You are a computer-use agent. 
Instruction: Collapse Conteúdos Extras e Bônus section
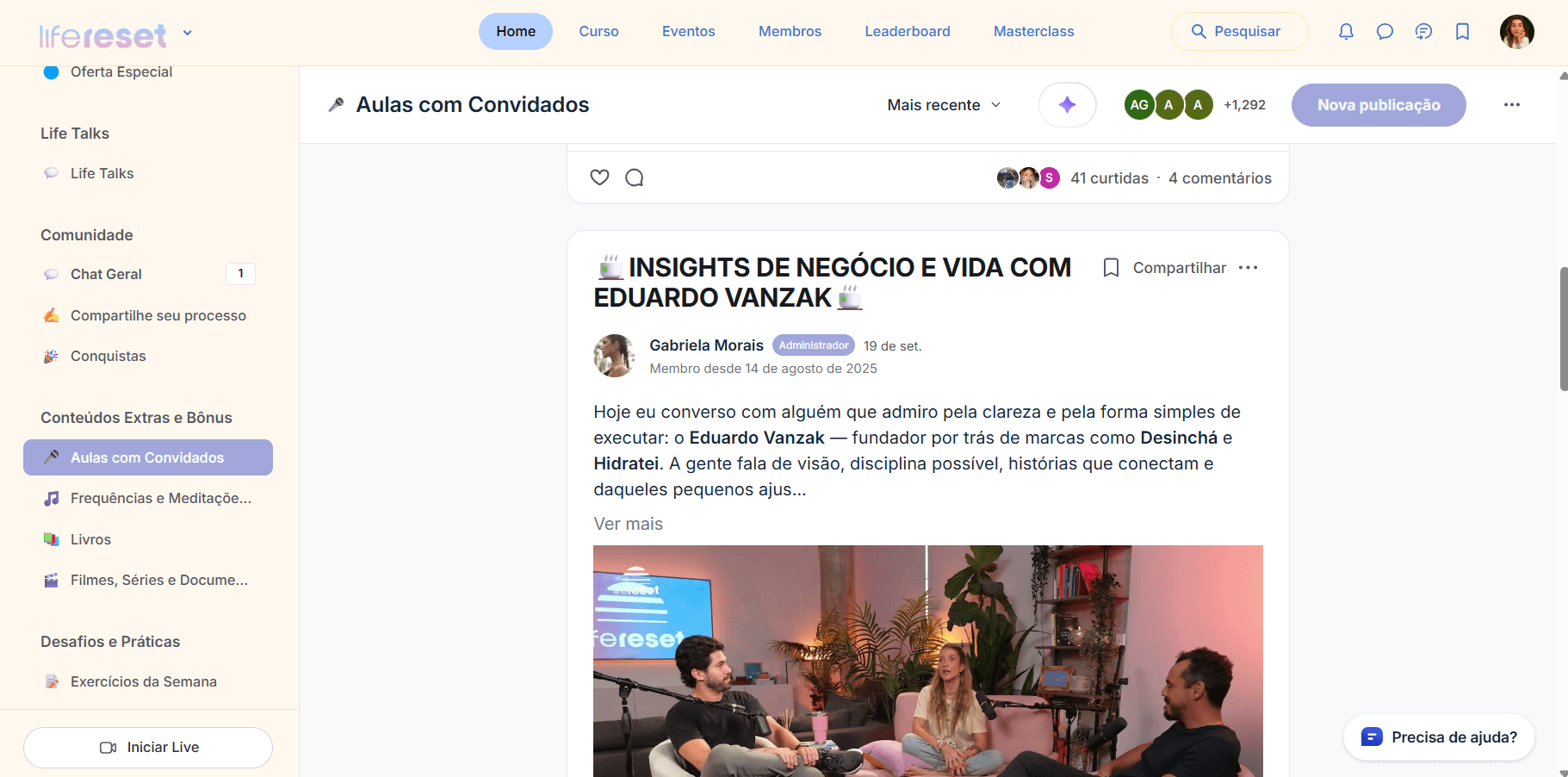[136, 418]
